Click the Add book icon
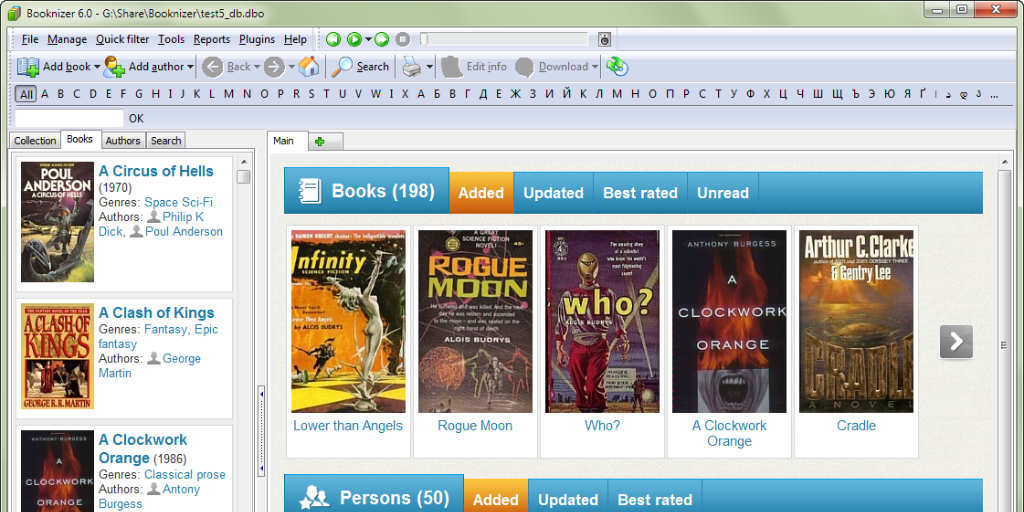Image resolution: width=1024 pixels, height=512 pixels. click(x=28, y=67)
